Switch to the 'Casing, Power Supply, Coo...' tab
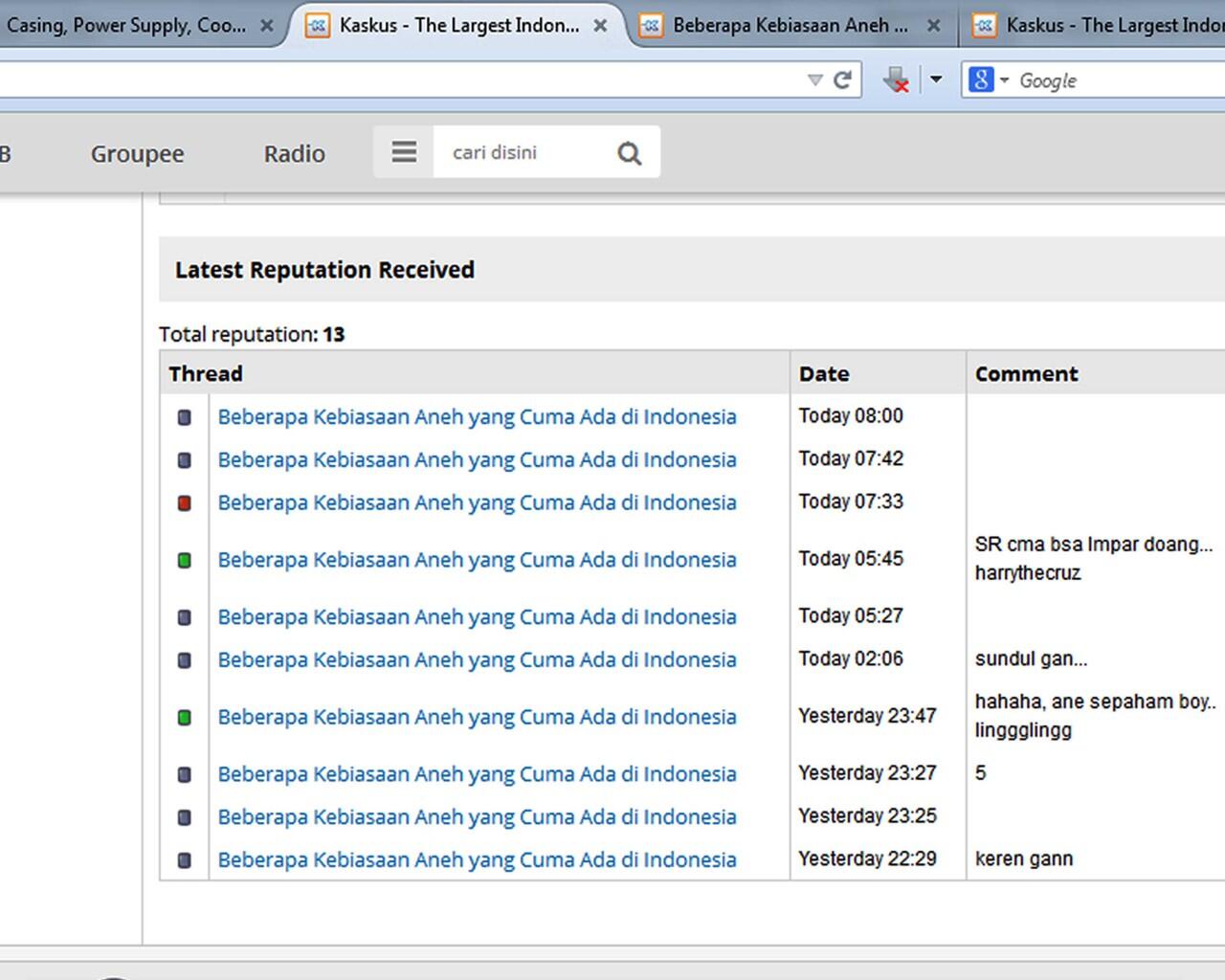The width and height of the screenshot is (1225, 980). [x=126, y=26]
